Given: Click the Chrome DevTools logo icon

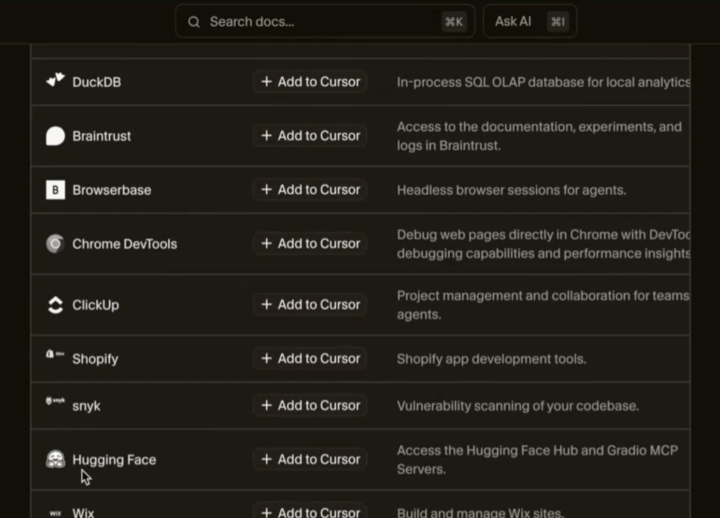Looking at the screenshot, I should (55, 243).
